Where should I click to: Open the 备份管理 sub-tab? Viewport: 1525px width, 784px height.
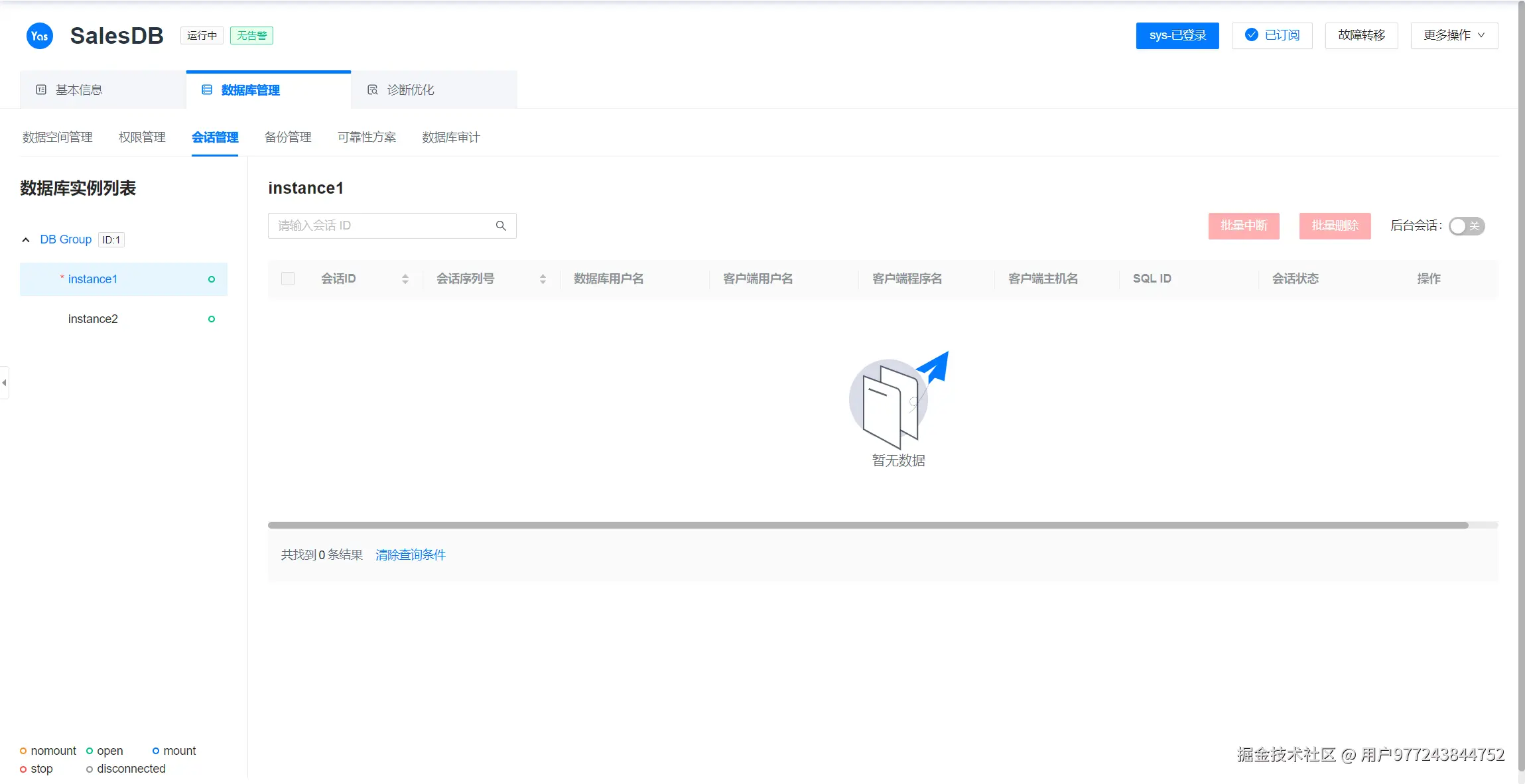[288, 137]
